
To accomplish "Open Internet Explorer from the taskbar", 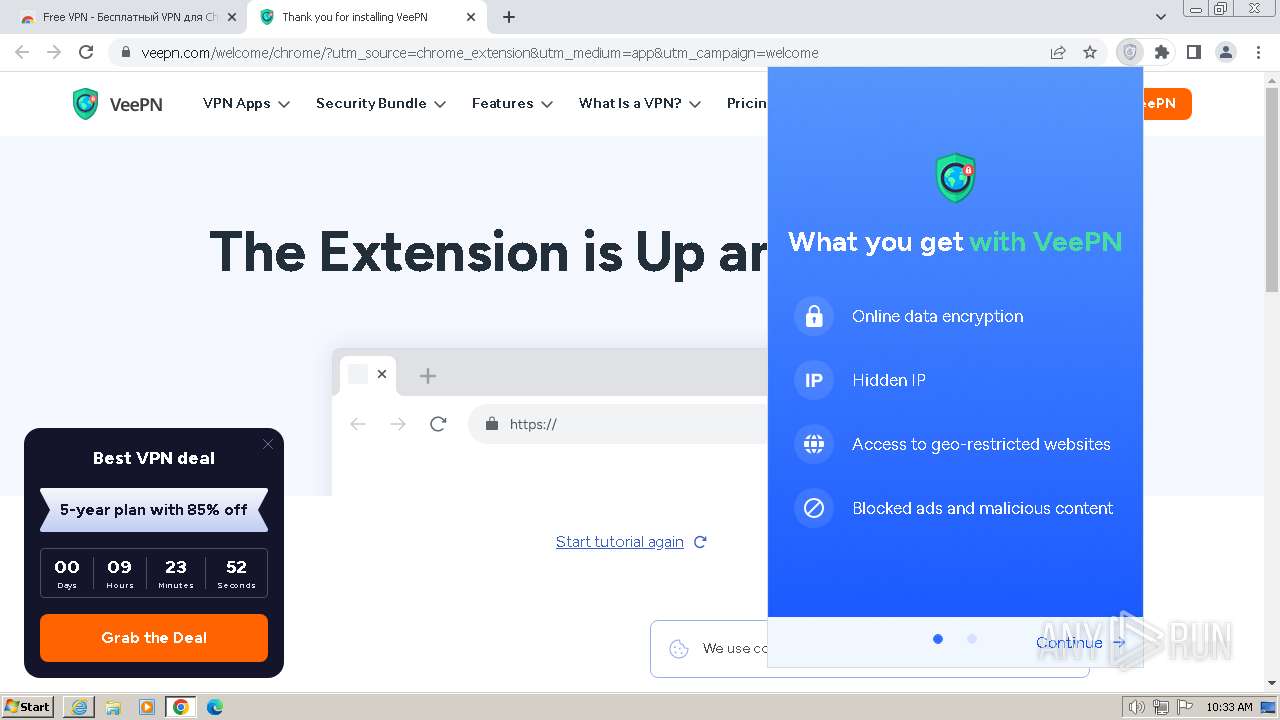I will tap(79, 707).
